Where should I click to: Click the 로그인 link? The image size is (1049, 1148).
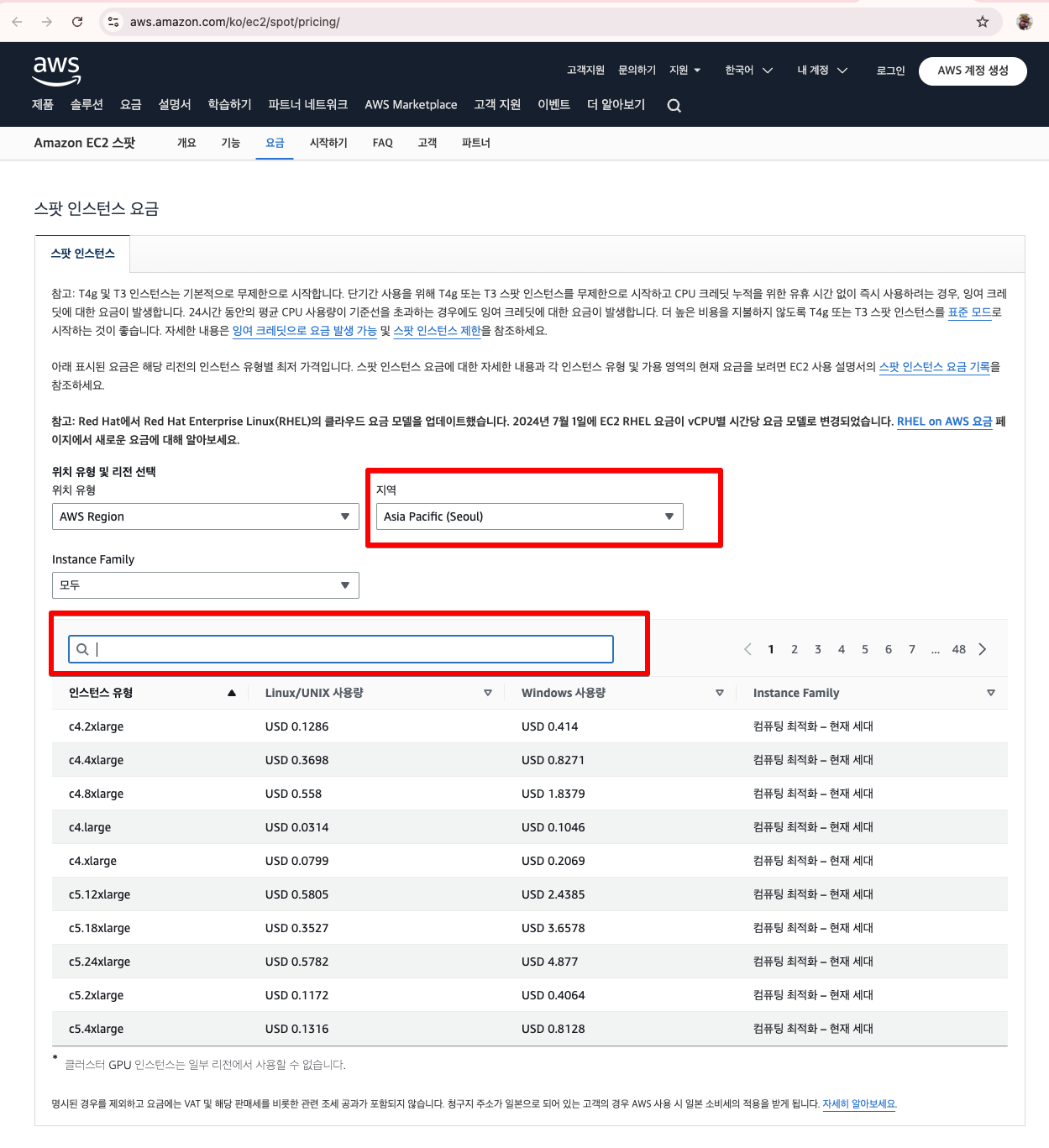[x=891, y=71]
